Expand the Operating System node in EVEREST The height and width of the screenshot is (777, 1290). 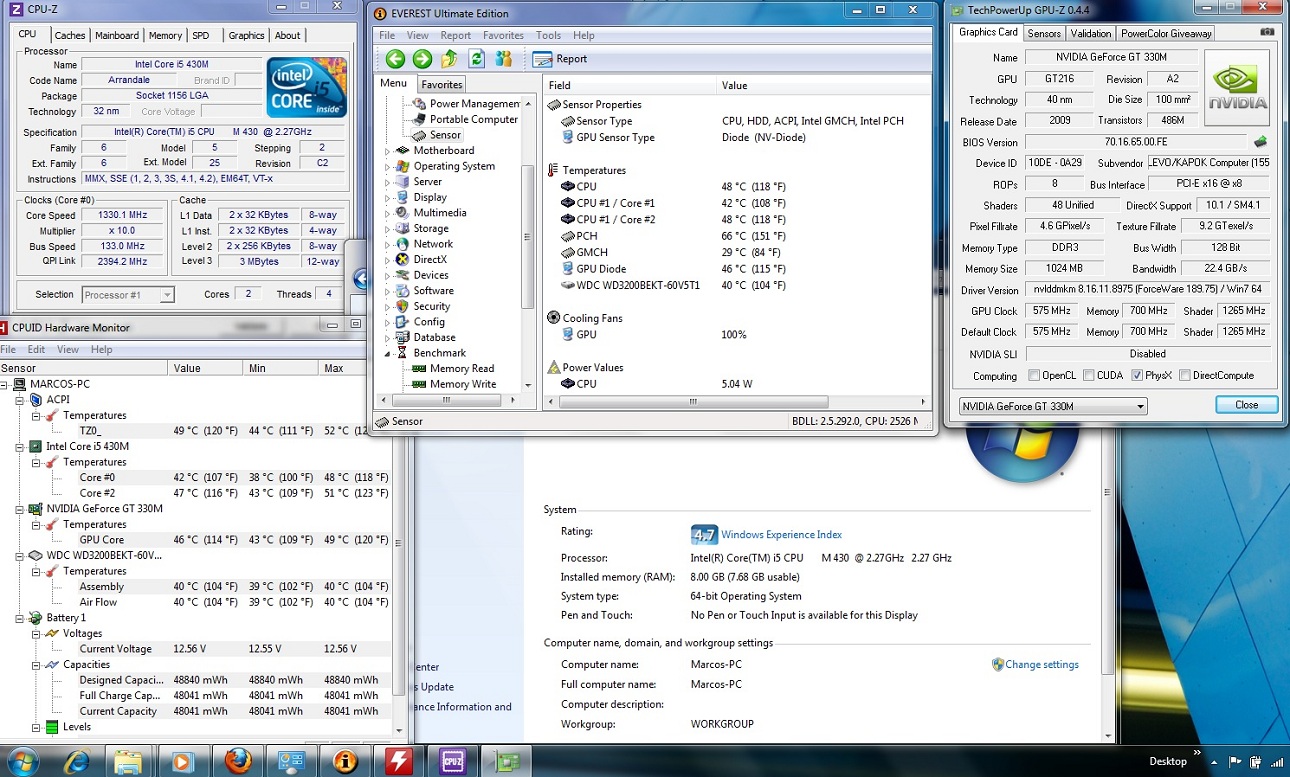point(388,167)
